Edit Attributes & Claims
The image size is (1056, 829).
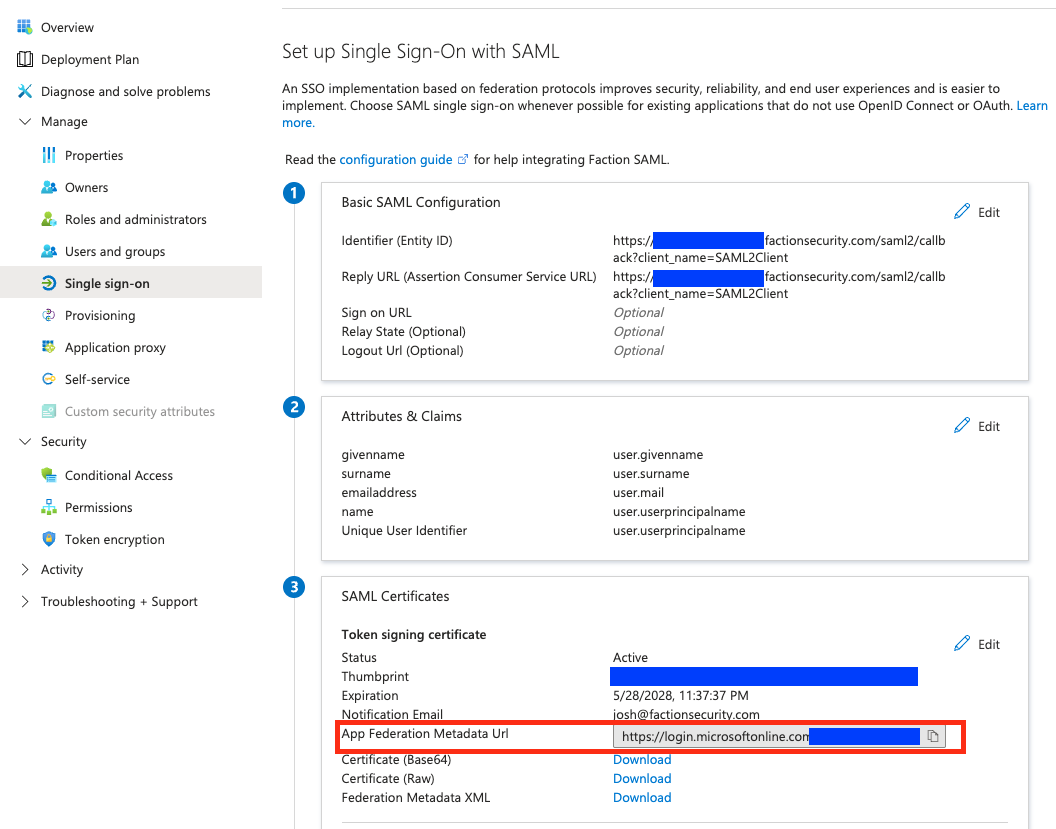[x=977, y=426]
